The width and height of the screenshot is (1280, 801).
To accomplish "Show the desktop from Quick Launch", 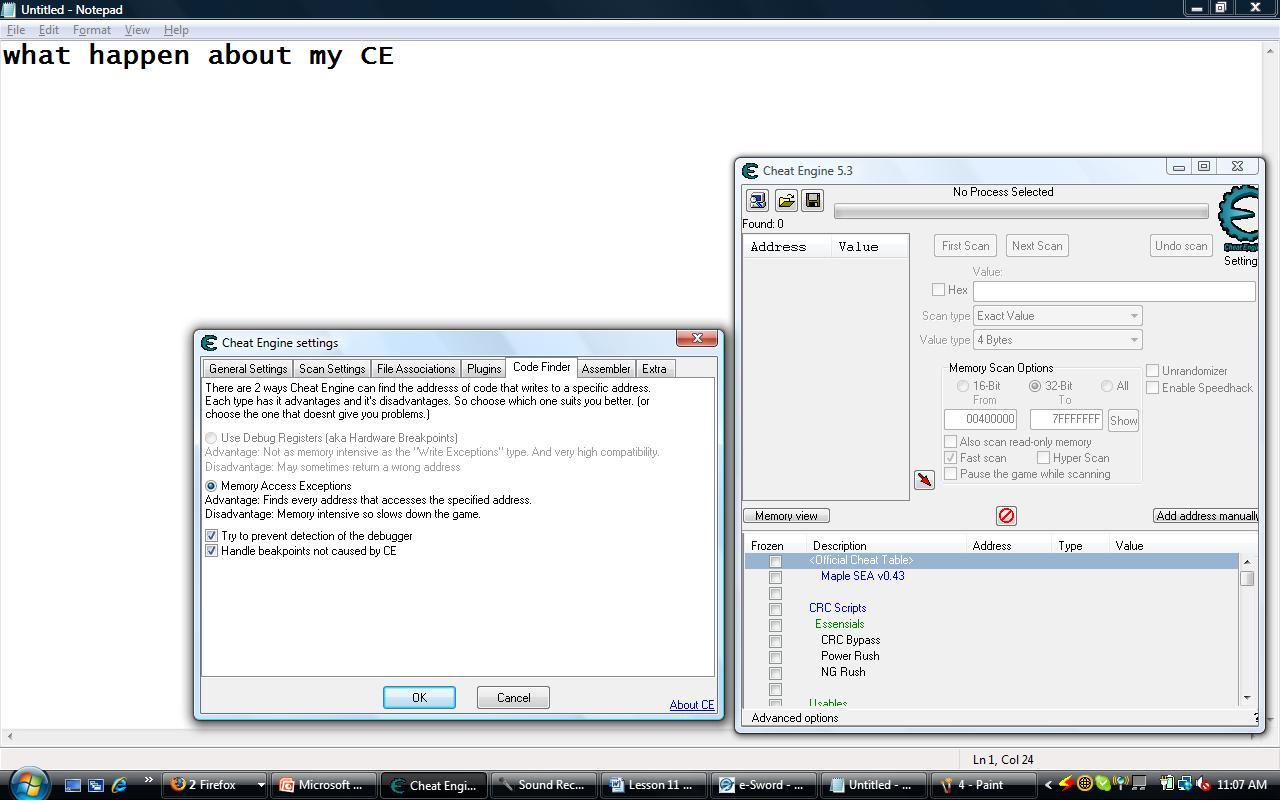I will [x=73, y=785].
